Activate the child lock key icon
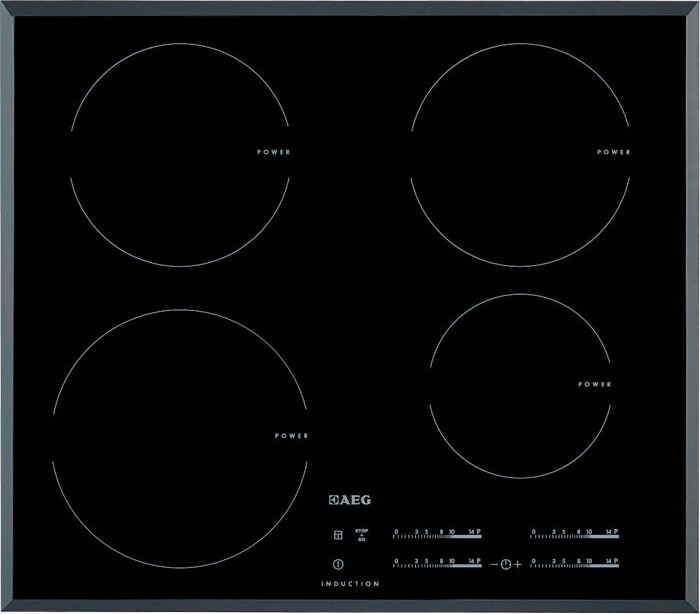700x614 pixels. click(x=338, y=535)
